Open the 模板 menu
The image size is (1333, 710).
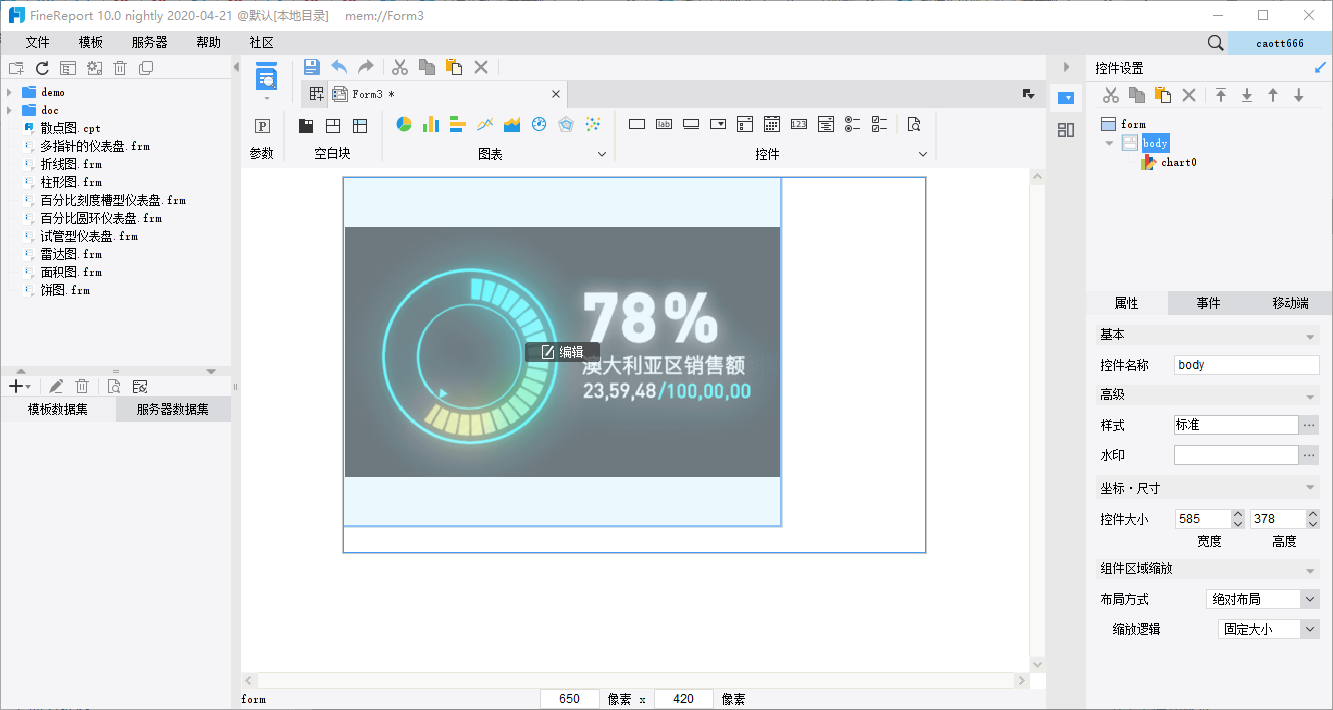91,42
